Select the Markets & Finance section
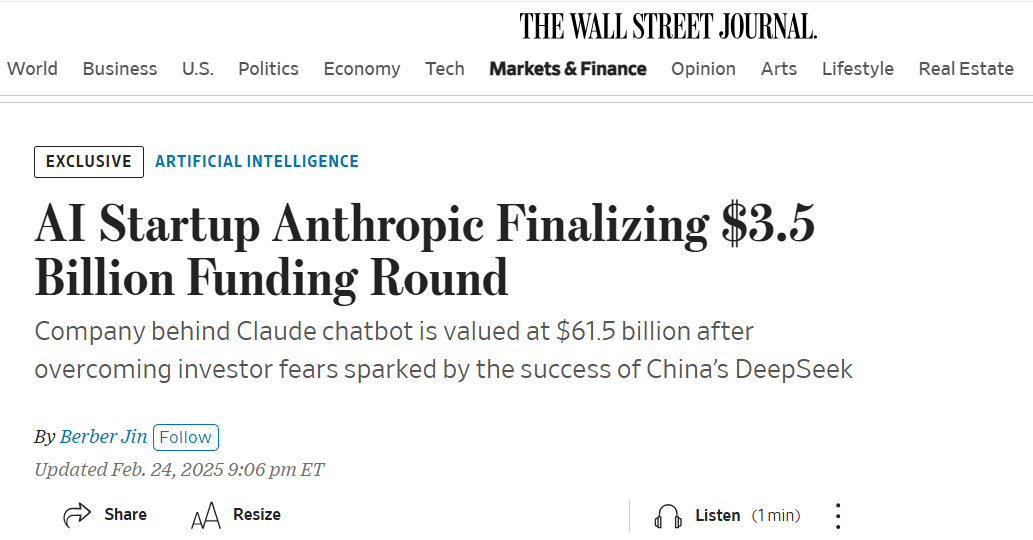Viewport: 1033px width, 540px height. pyautogui.click(x=567, y=69)
